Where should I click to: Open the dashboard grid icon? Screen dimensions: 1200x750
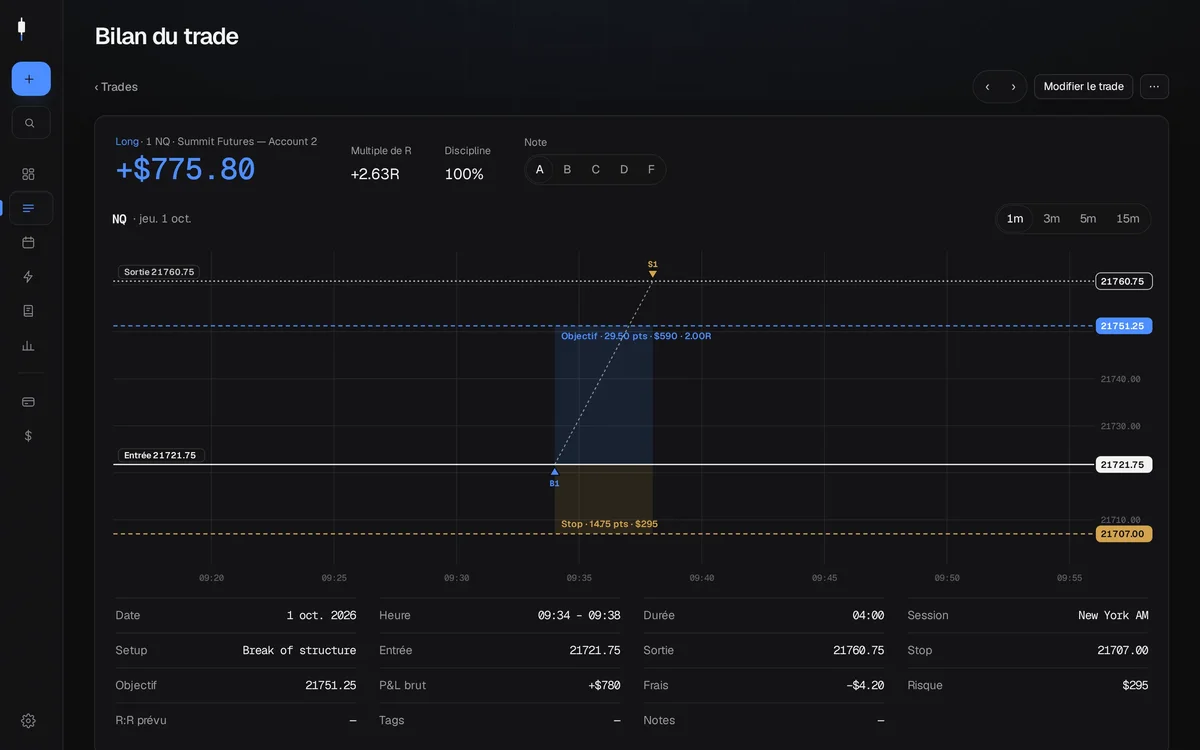click(x=28, y=174)
